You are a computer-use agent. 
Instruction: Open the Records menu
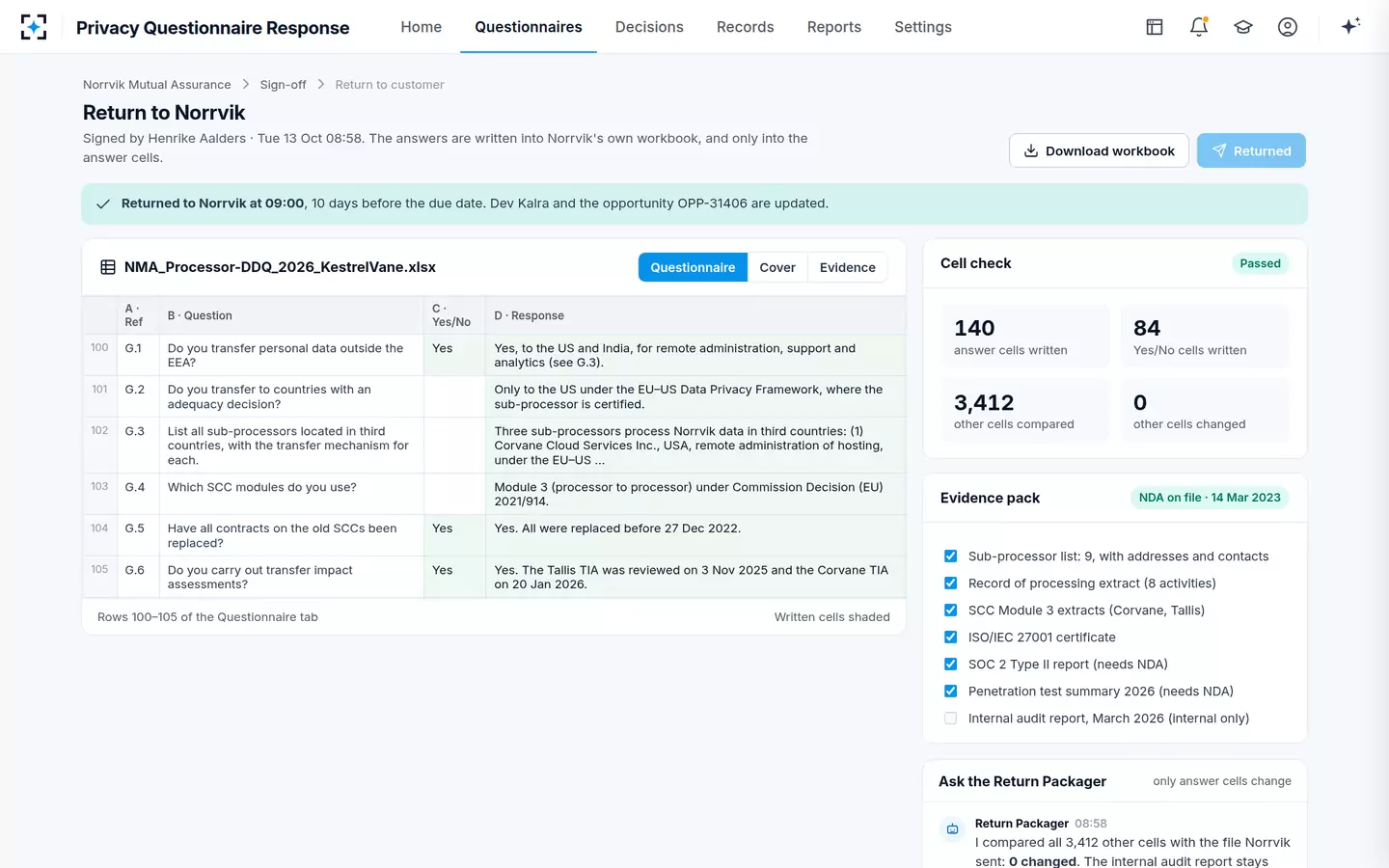[746, 27]
